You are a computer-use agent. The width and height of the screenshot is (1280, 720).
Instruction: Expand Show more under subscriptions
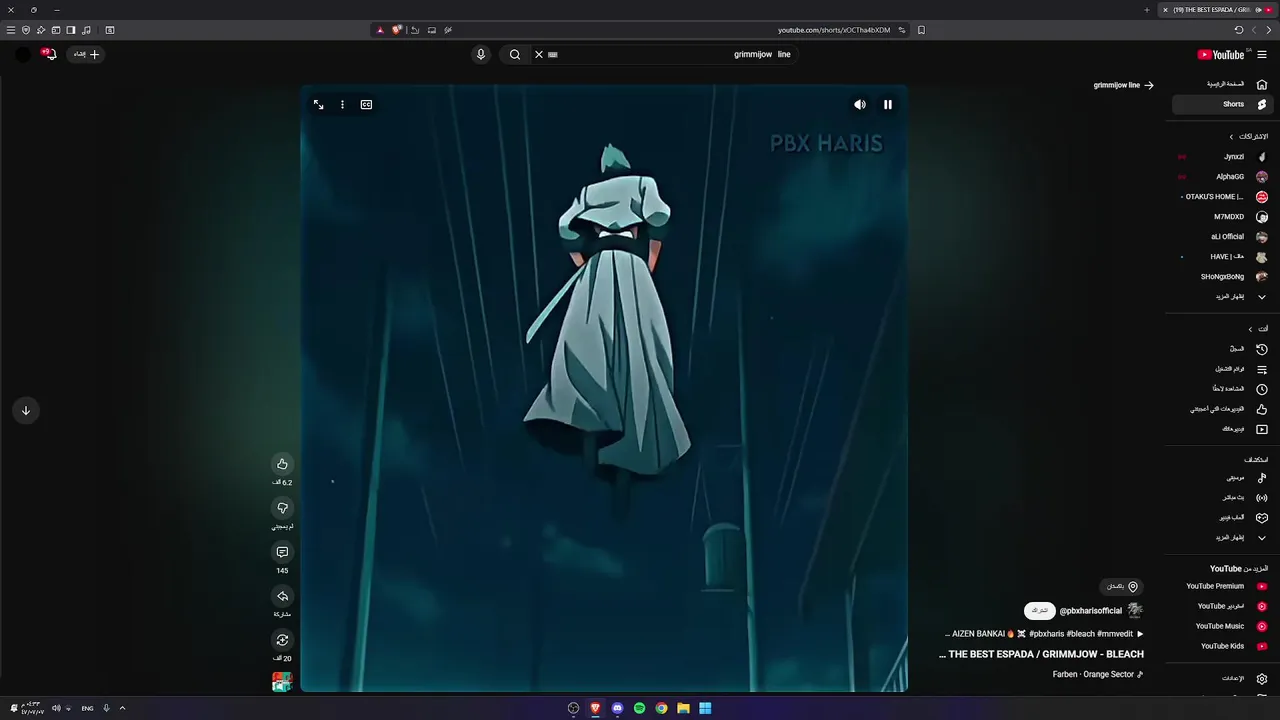(x=1222, y=297)
